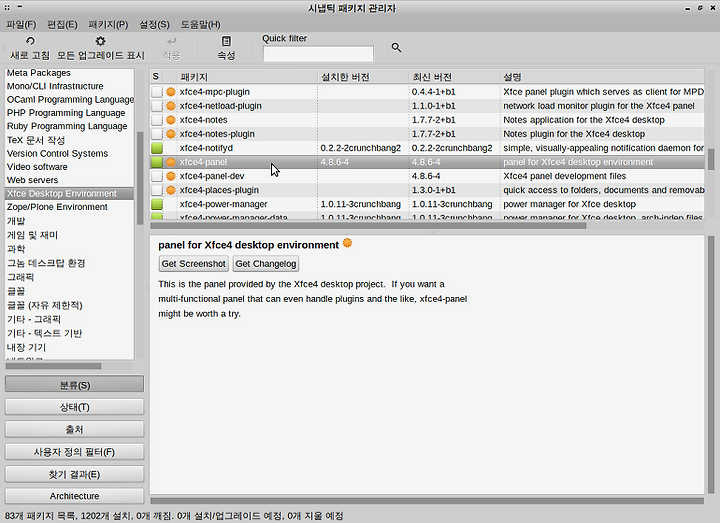Select the 그놈 데스크탑 환경 category
The image size is (720, 523).
46,263
